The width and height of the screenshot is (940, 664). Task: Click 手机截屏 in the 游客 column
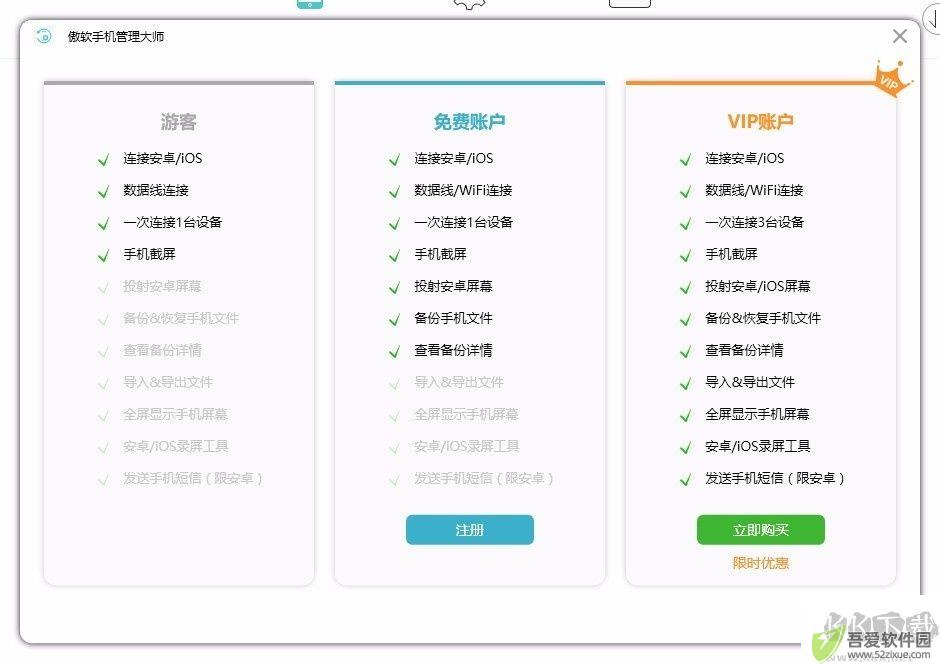pos(149,254)
